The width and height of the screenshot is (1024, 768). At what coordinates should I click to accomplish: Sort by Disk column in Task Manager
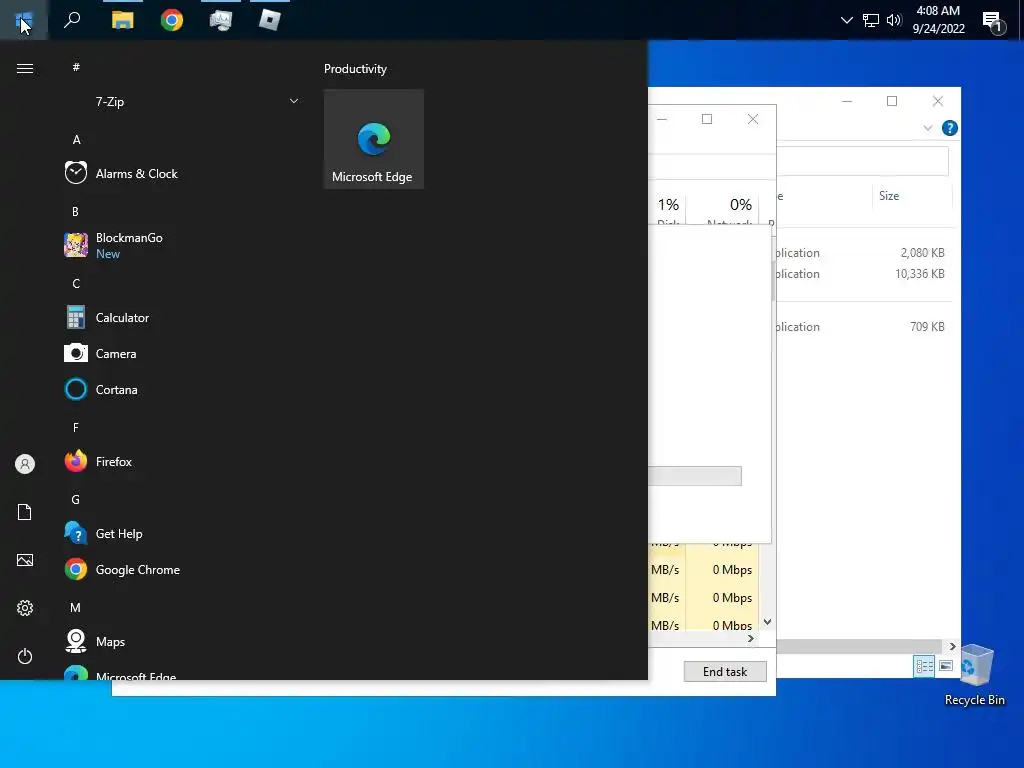click(667, 208)
